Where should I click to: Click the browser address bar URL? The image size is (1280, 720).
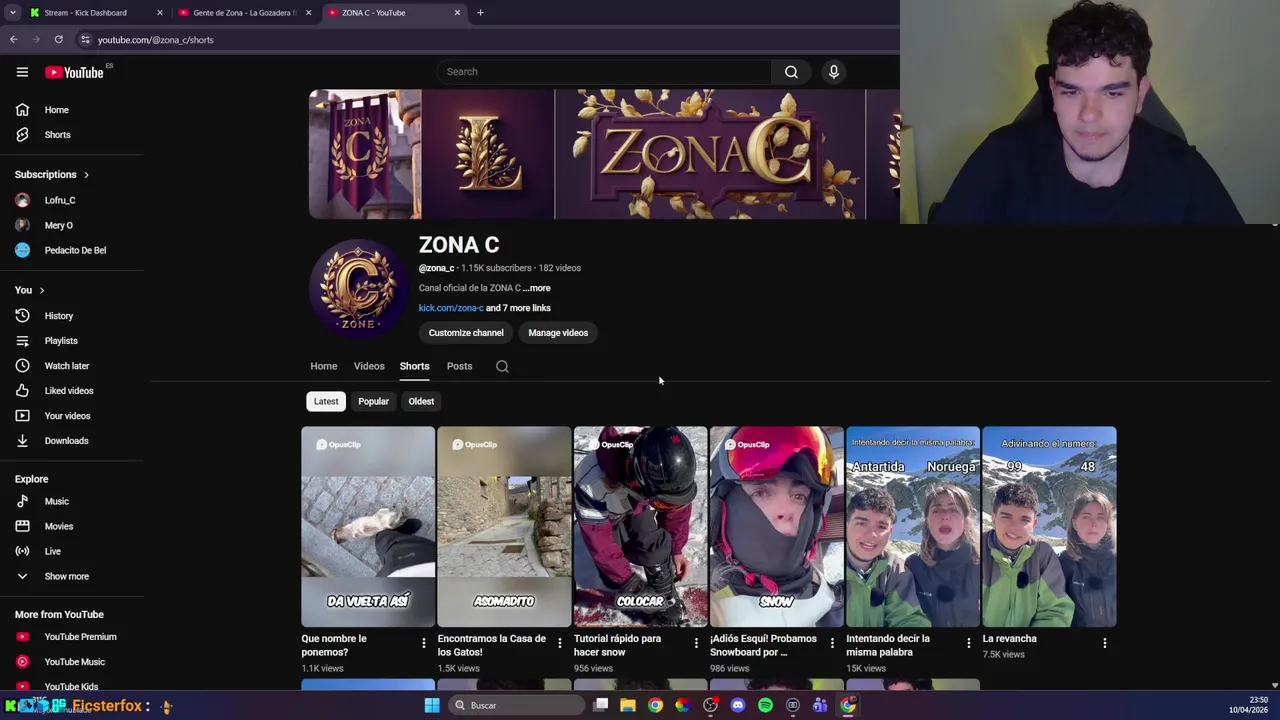tap(155, 40)
